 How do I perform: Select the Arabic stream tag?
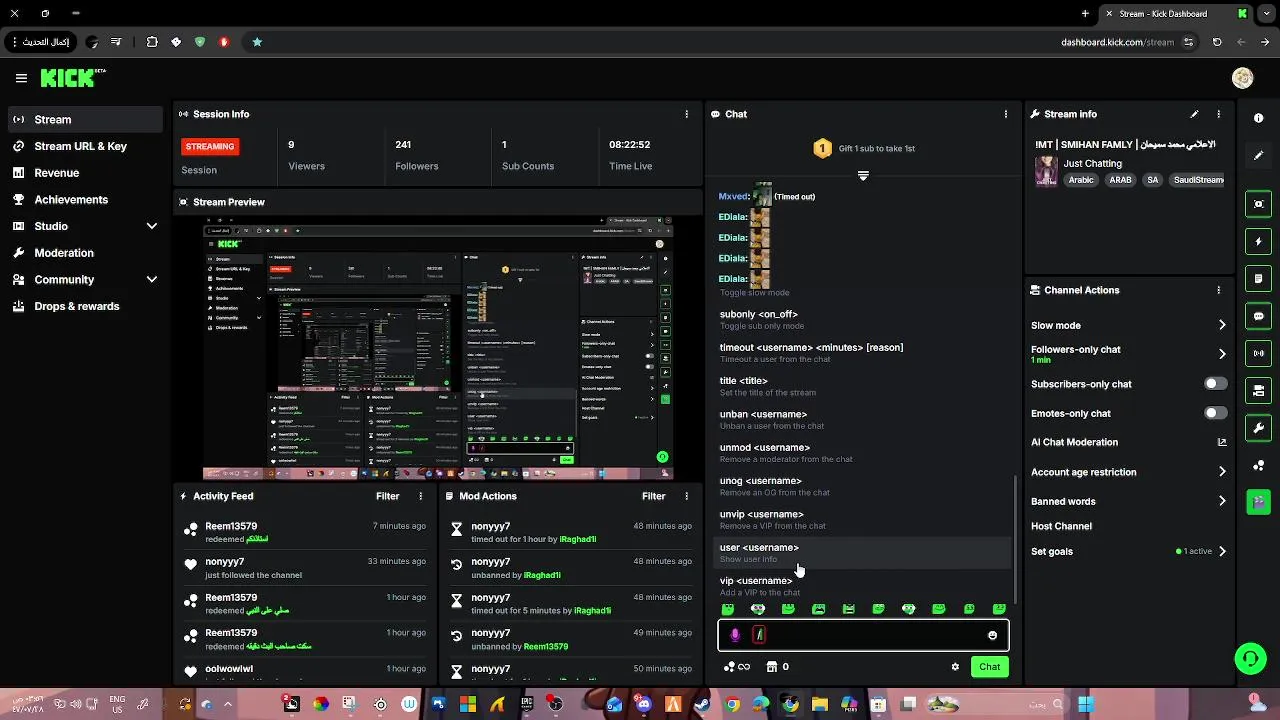(1081, 180)
